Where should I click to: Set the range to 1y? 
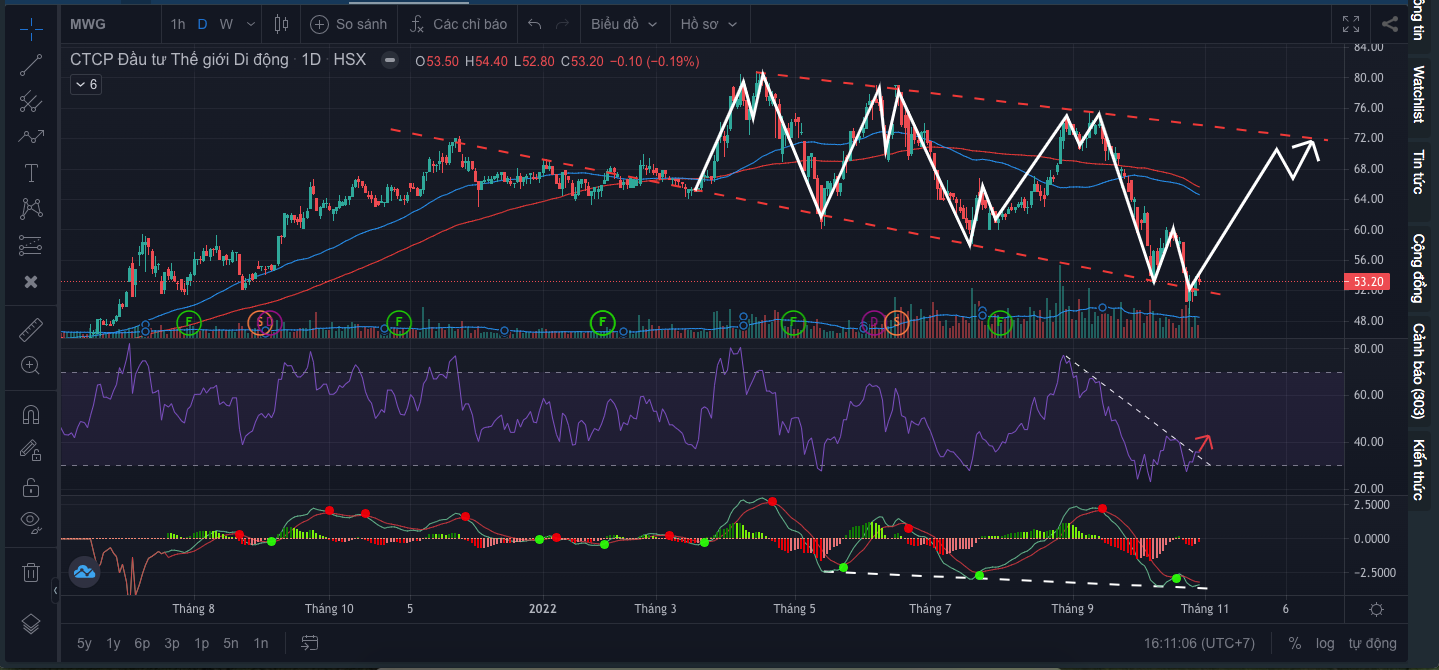(114, 643)
